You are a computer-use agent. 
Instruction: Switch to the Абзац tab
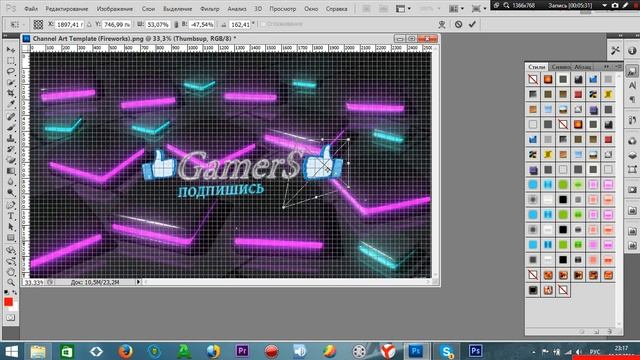pos(582,67)
